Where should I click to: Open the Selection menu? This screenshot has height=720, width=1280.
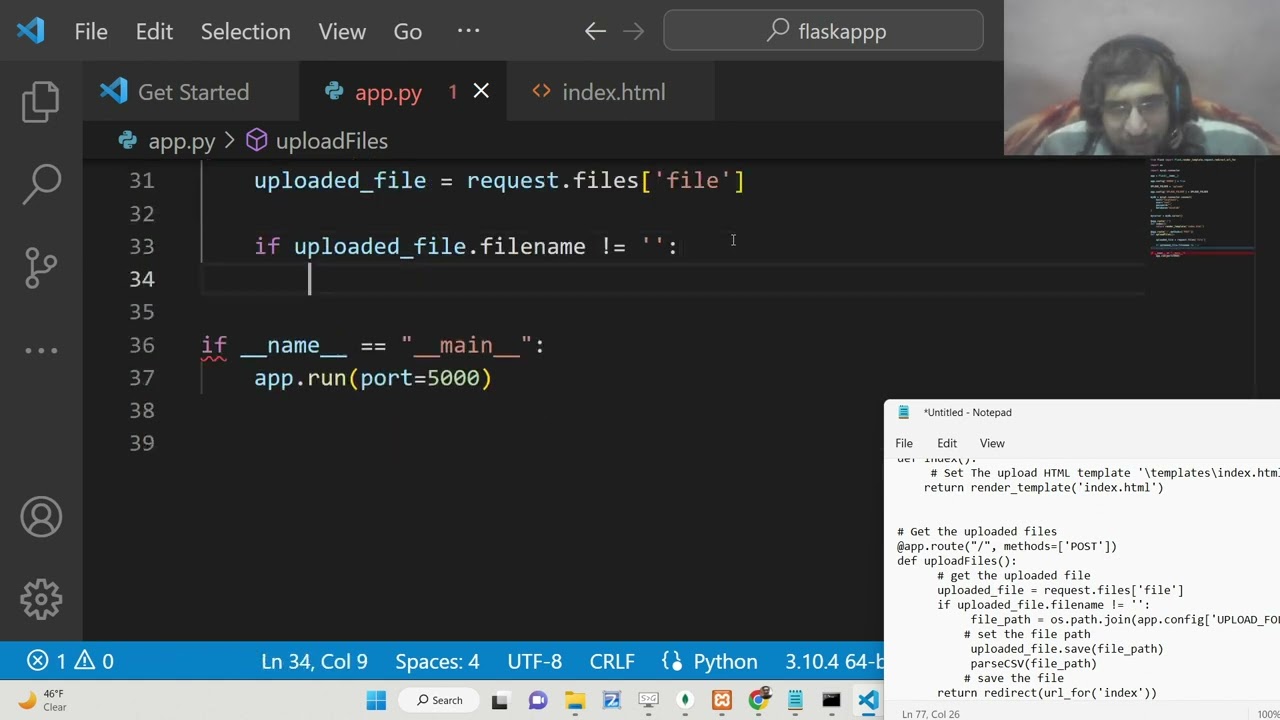click(245, 32)
